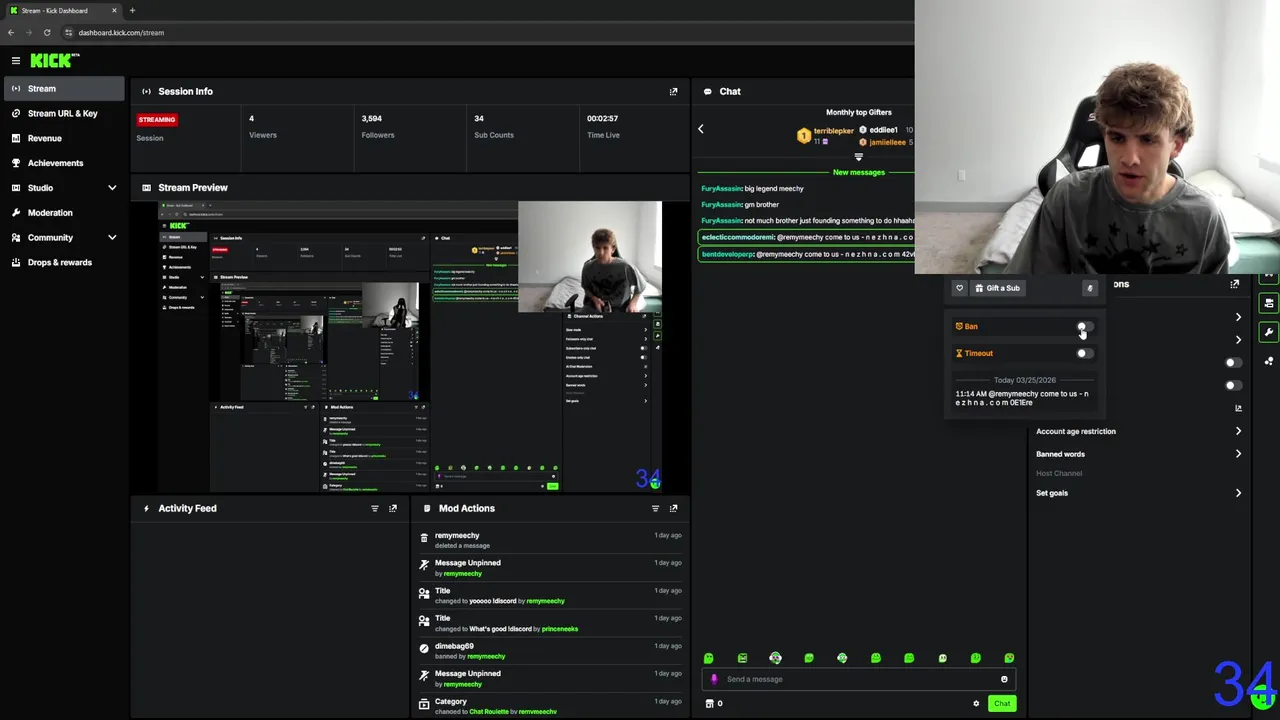Open the Achievements page

[63, 163]
